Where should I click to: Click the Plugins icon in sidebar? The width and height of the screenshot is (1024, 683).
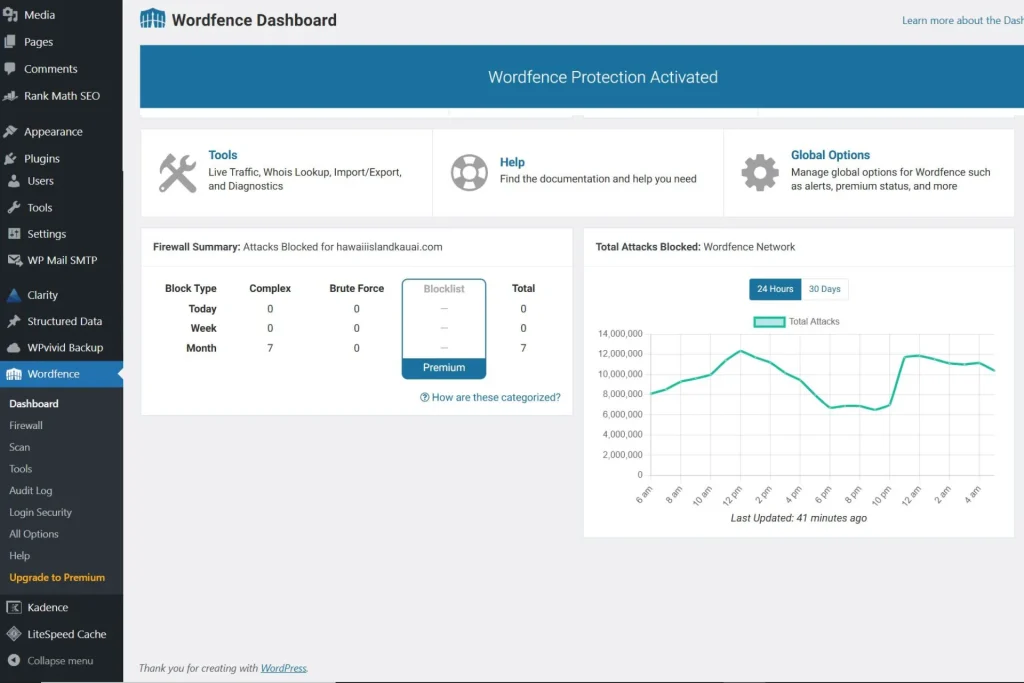(12, 158)
